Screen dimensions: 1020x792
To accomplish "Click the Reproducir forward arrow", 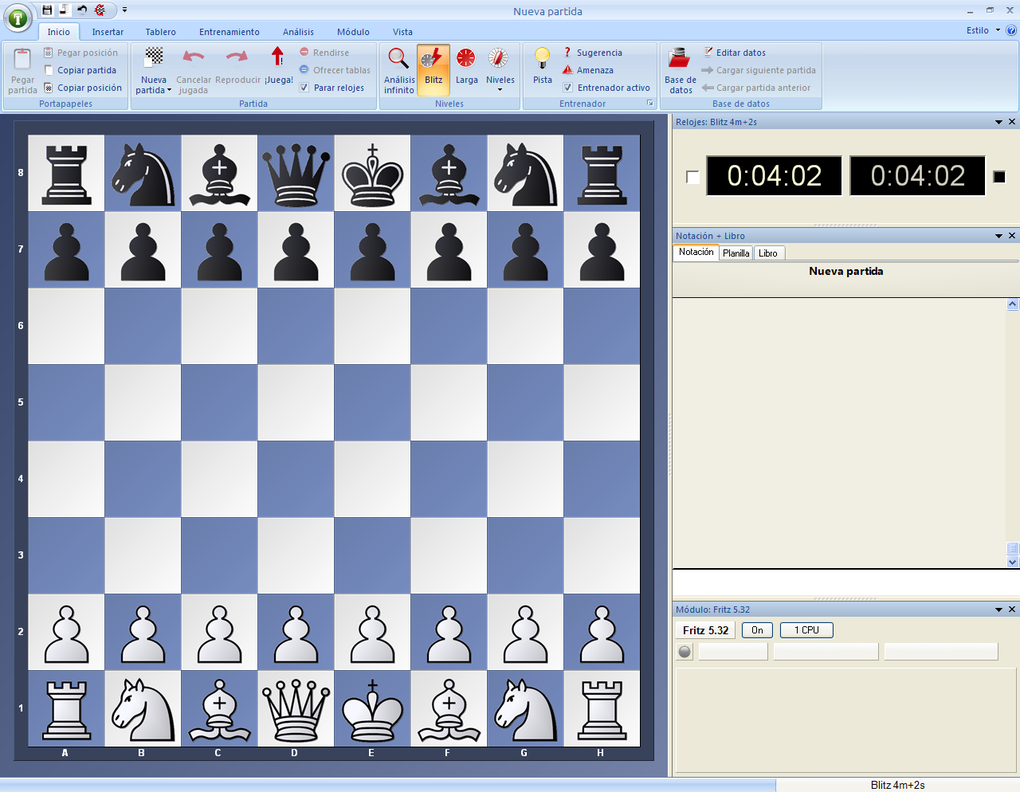I will tap(237, 57).
